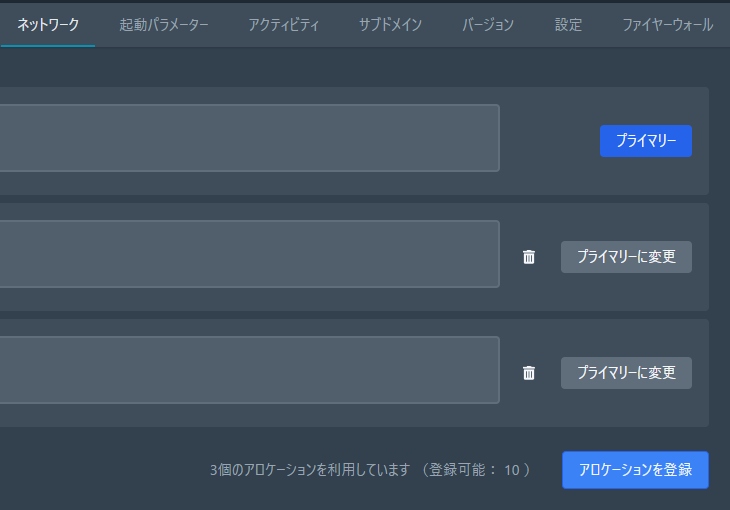This screenshot has height=510, width=730.
Task: Click the 登録可能: 10 limit label
Action: click(476, 470)
